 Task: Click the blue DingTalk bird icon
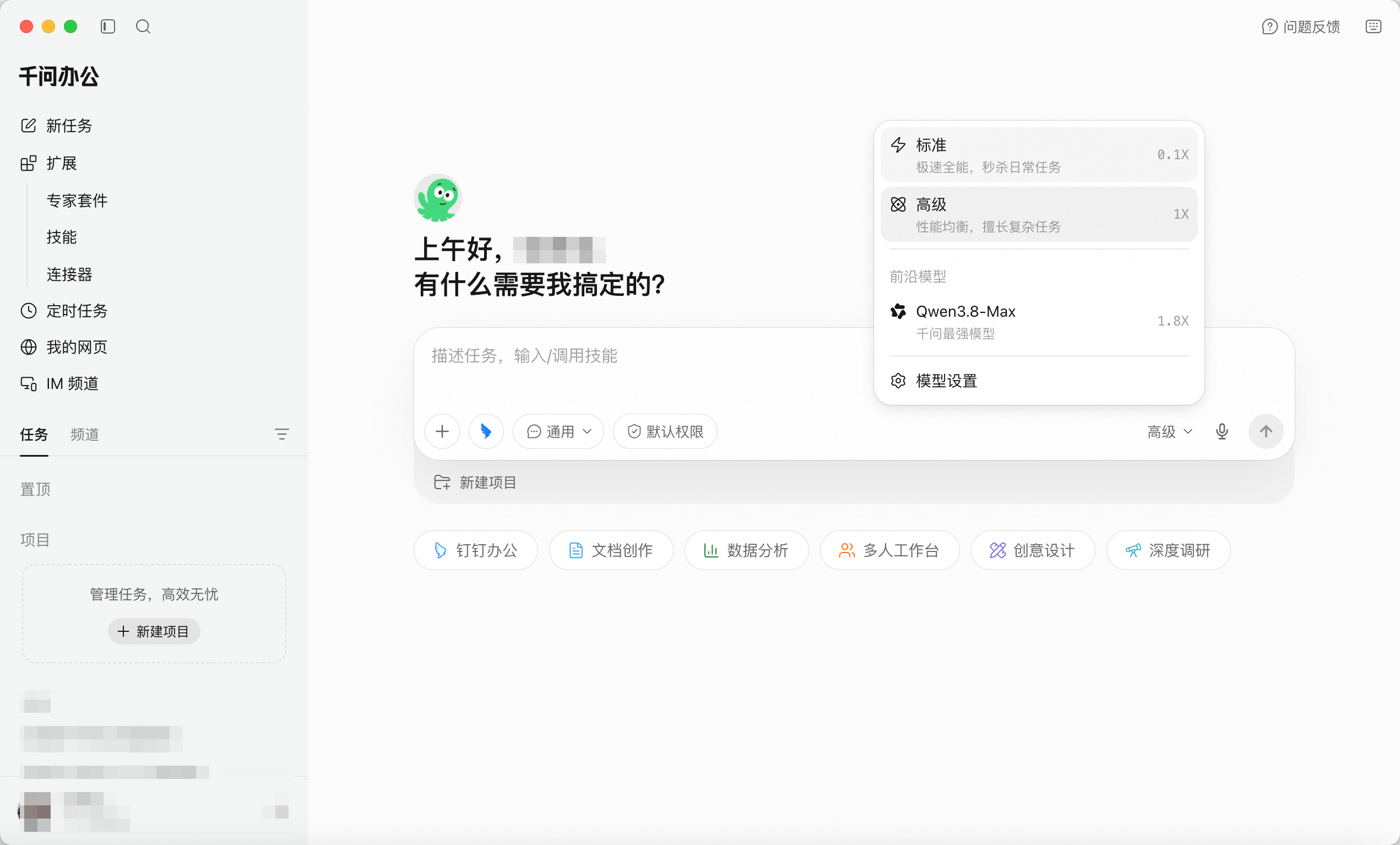pos(486,431)
